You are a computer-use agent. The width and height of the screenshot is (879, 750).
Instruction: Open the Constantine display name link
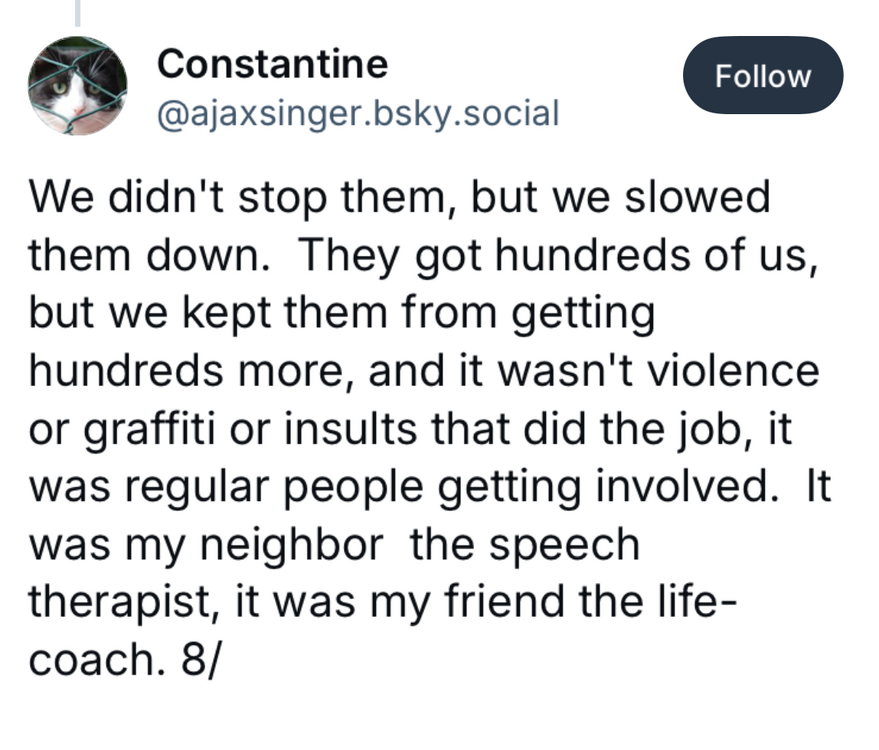tap(272, 64)
